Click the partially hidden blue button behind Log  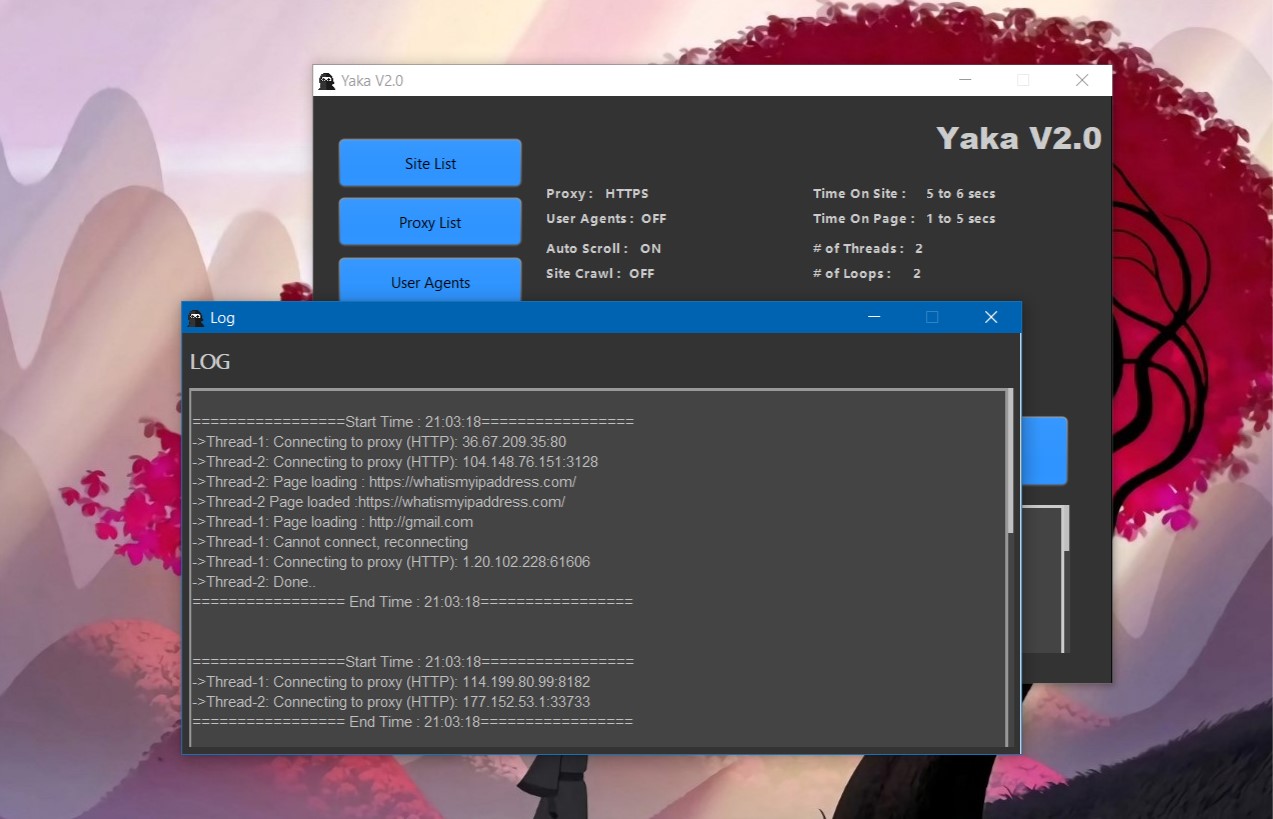[1044, 451]
